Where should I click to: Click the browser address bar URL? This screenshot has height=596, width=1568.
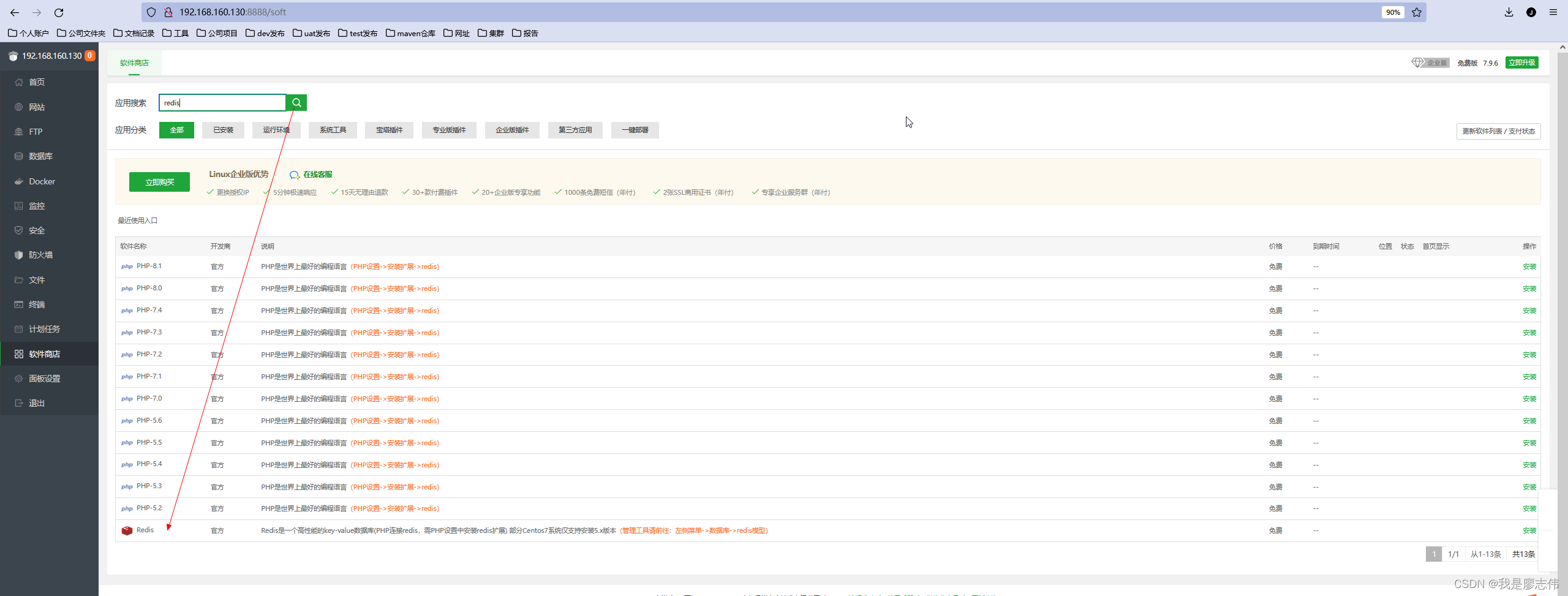click(x=233, y=12)
